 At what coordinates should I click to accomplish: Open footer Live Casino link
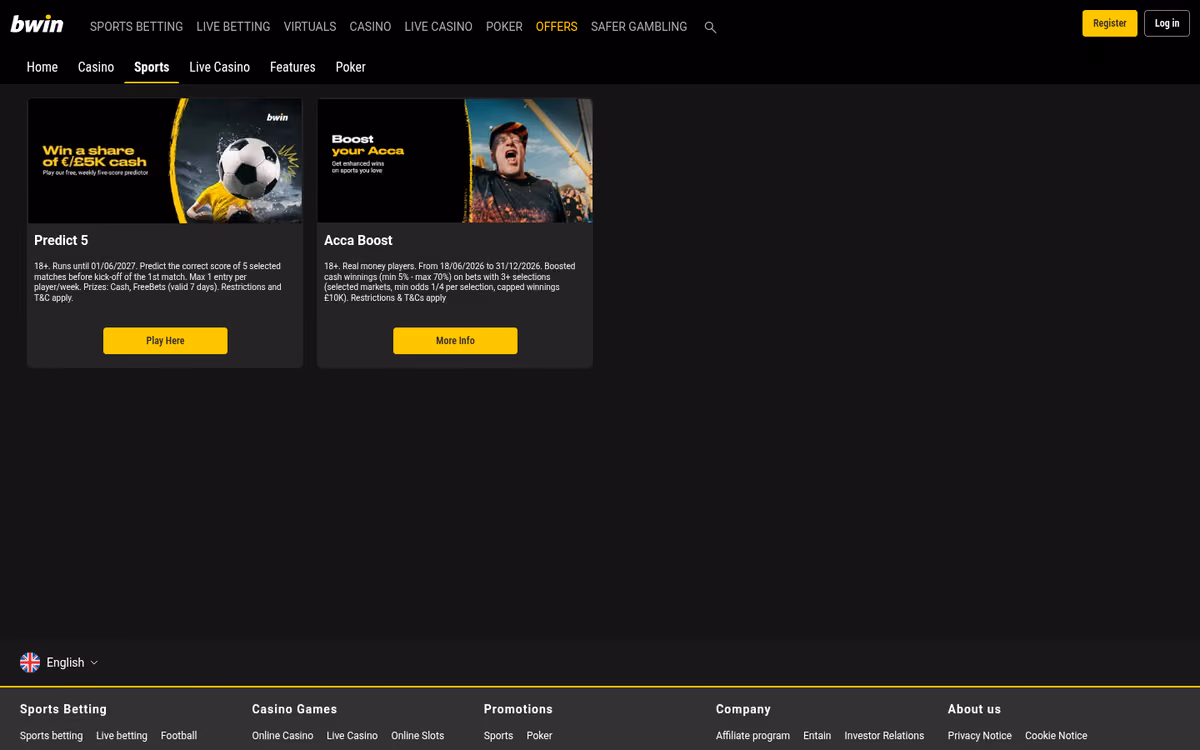click(352, 736)
